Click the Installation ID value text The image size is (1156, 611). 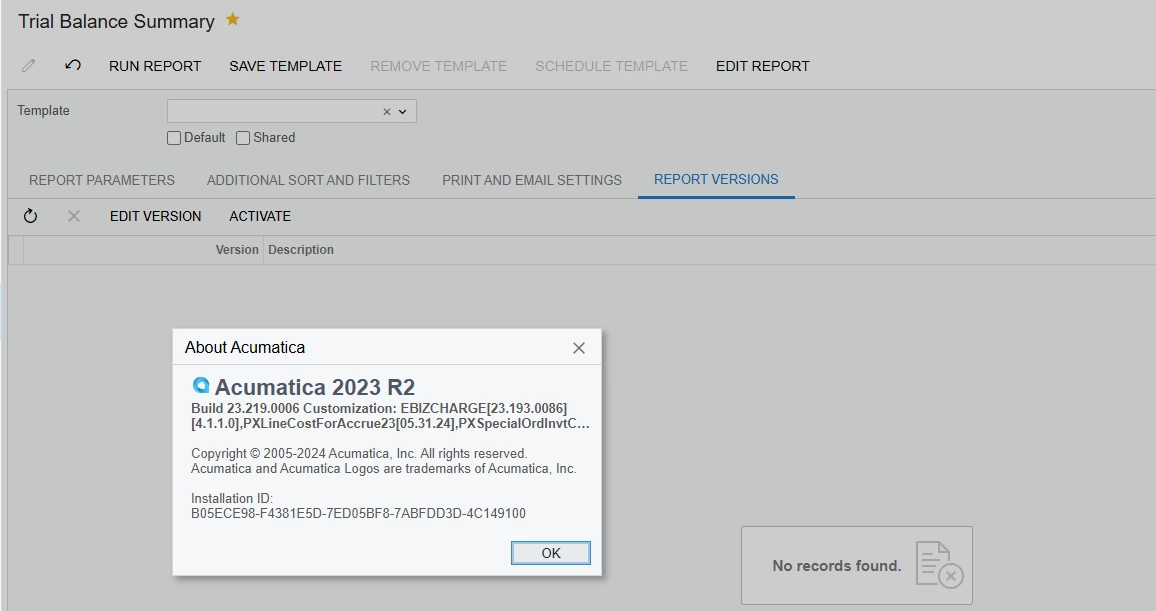pos(358,514)
